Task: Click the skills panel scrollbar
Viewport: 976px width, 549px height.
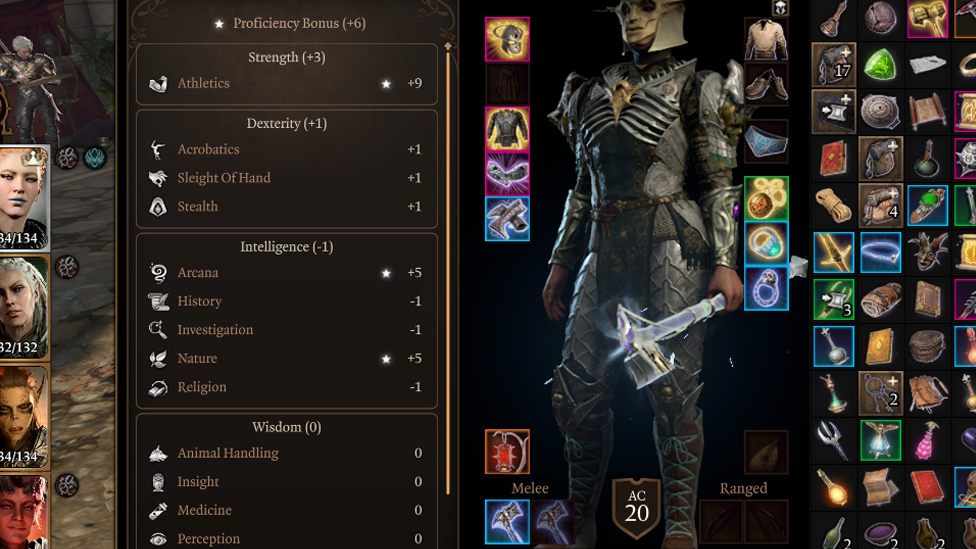Action: (448, 268)
